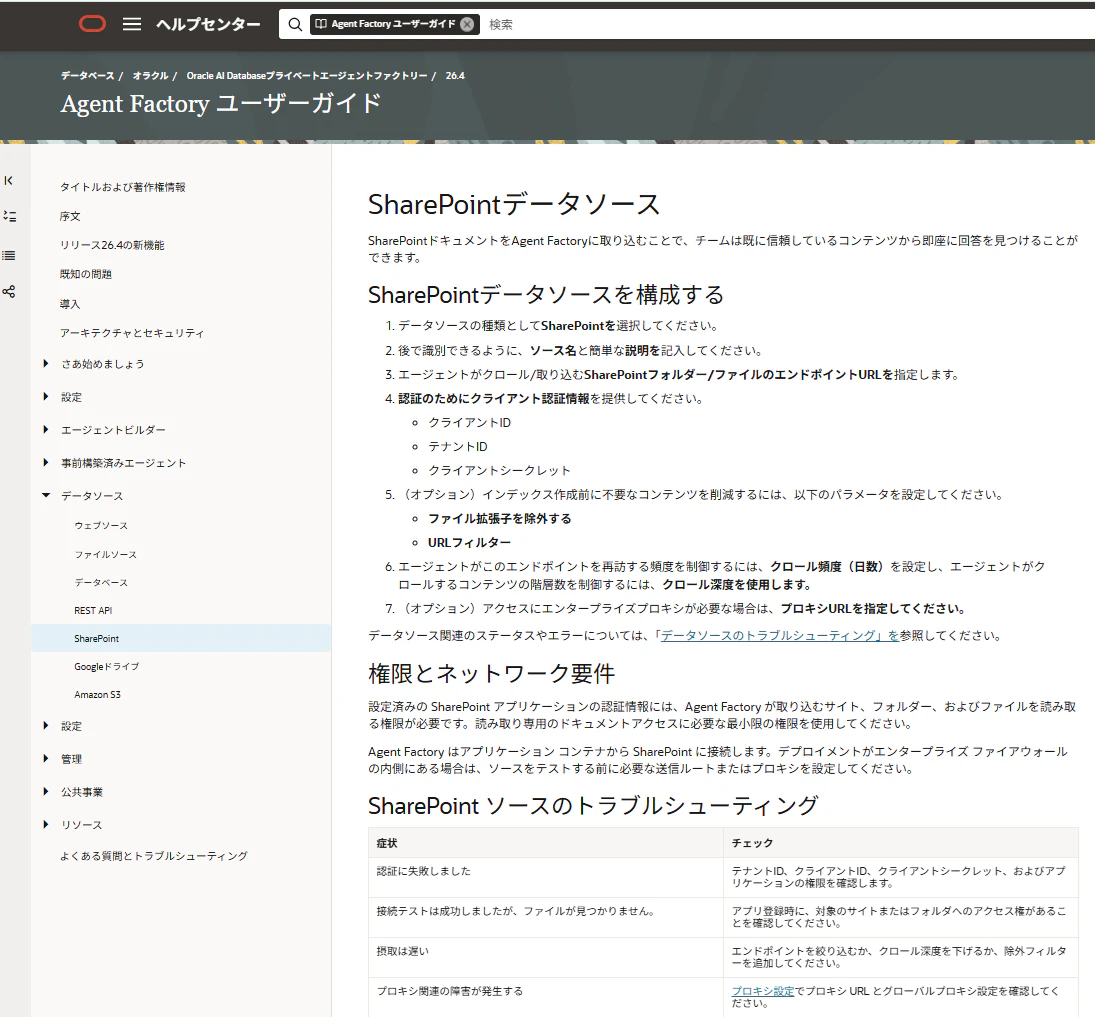Click the URLフィルター bullet item
The height and width of the screenshot is (1017, 1095).
pyautogui.click(x=469, y=543)
